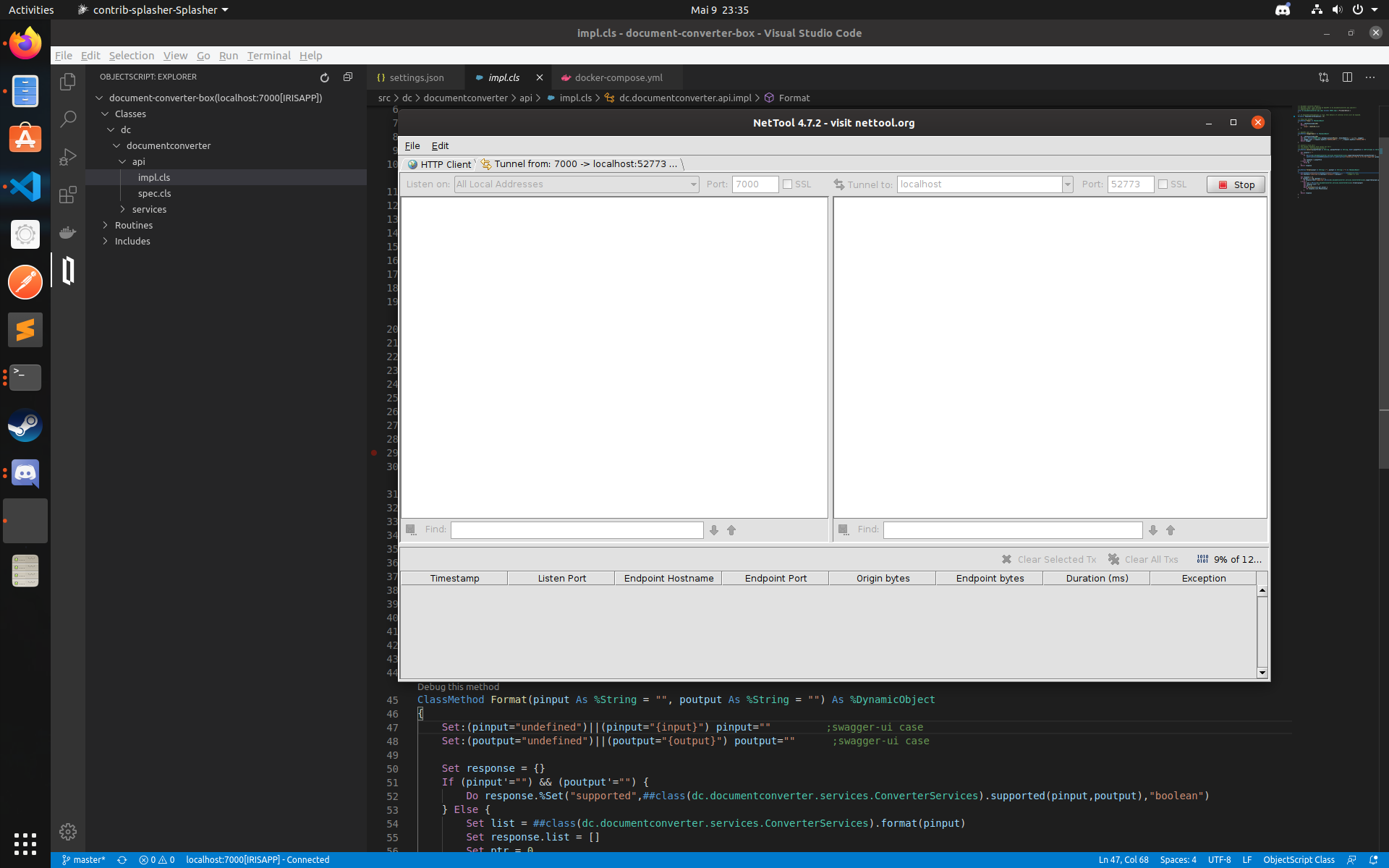Click Debug this method link
Viewport: 1389px width, 868px height.
point(458,687)
